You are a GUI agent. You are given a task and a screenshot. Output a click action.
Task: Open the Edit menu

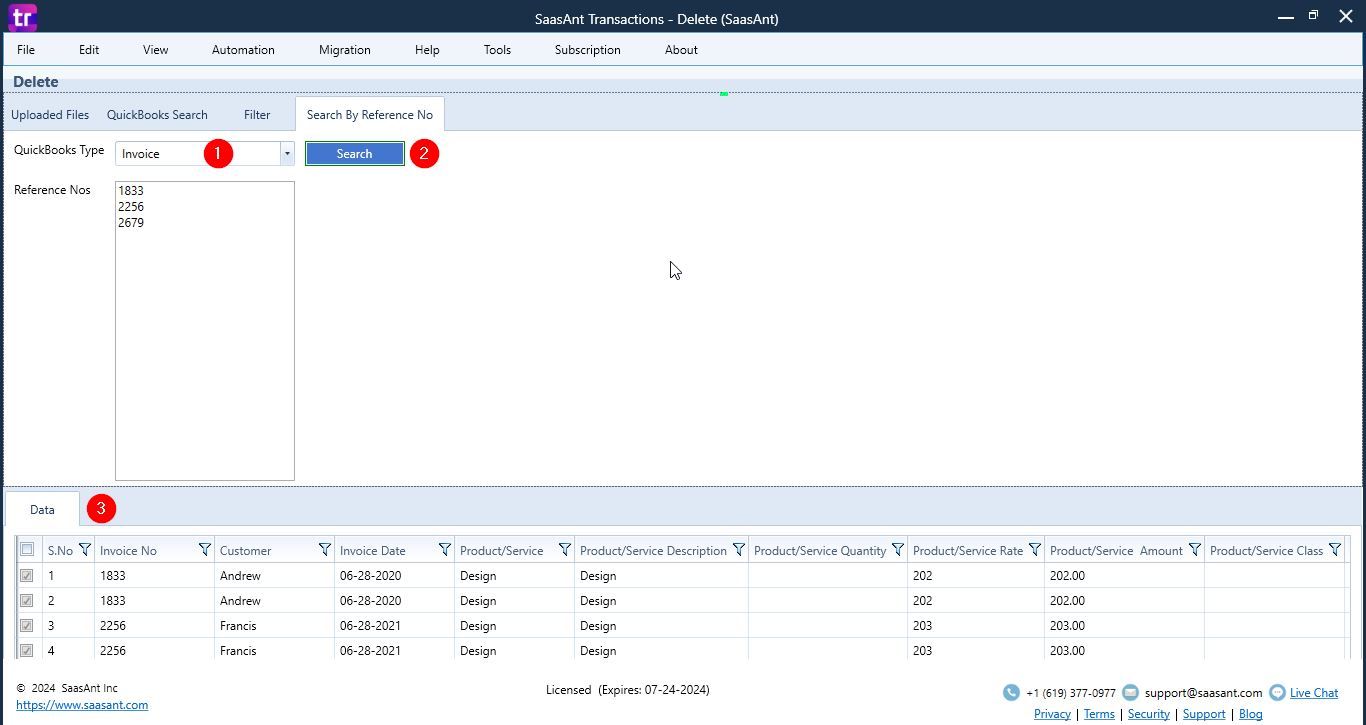pos(89,50)
